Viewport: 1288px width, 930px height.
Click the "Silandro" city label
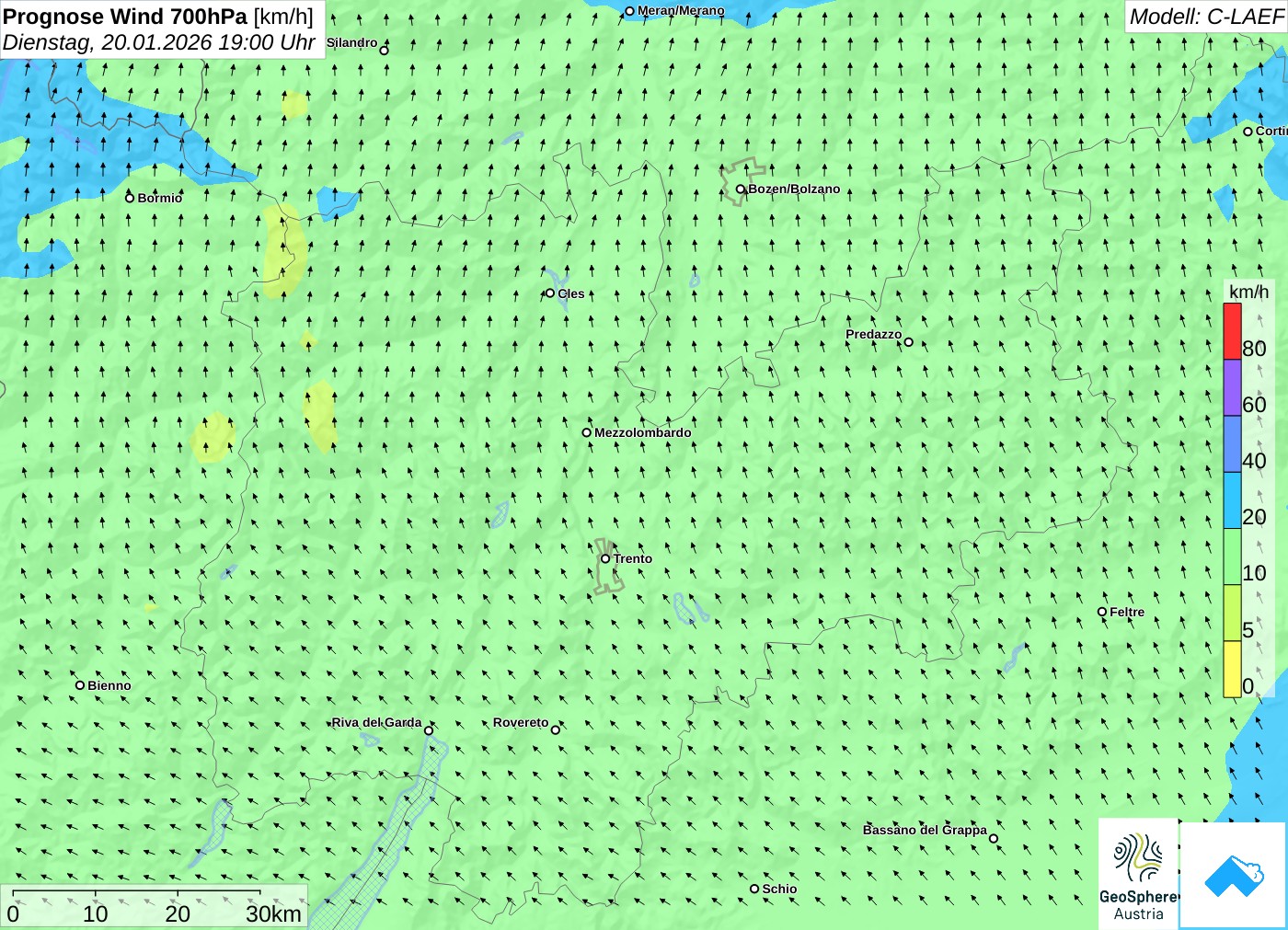pos(352,43)
